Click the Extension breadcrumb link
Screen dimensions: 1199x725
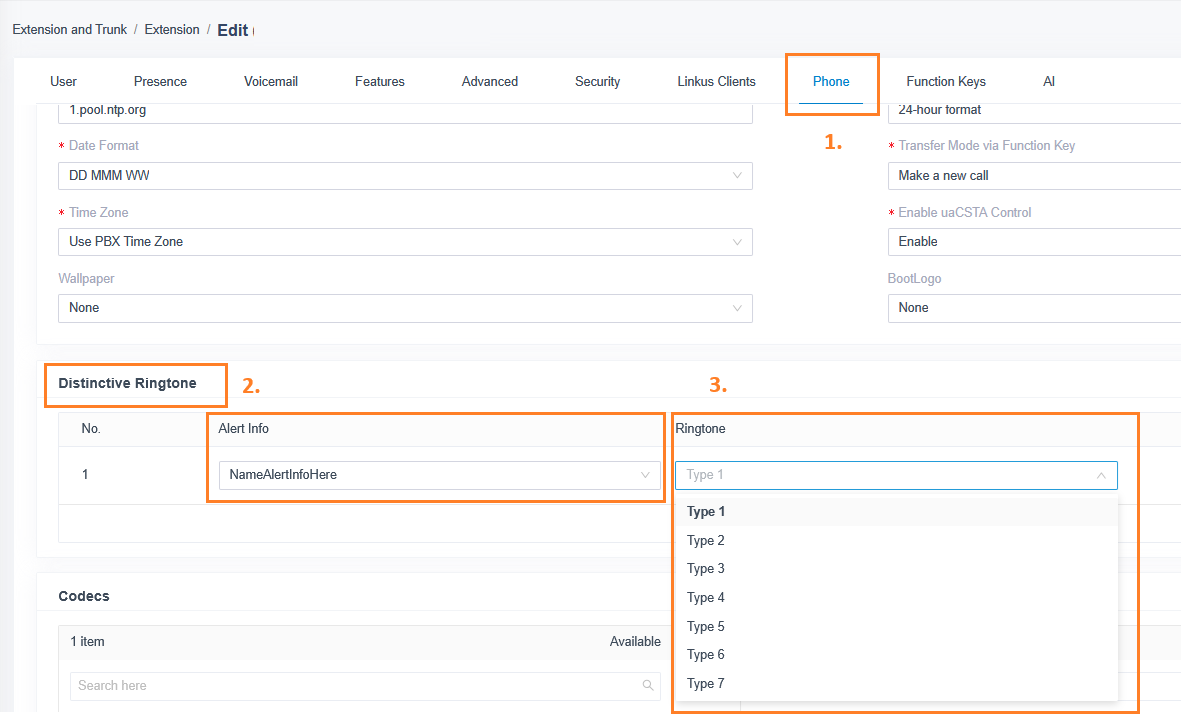pos(172,30)
